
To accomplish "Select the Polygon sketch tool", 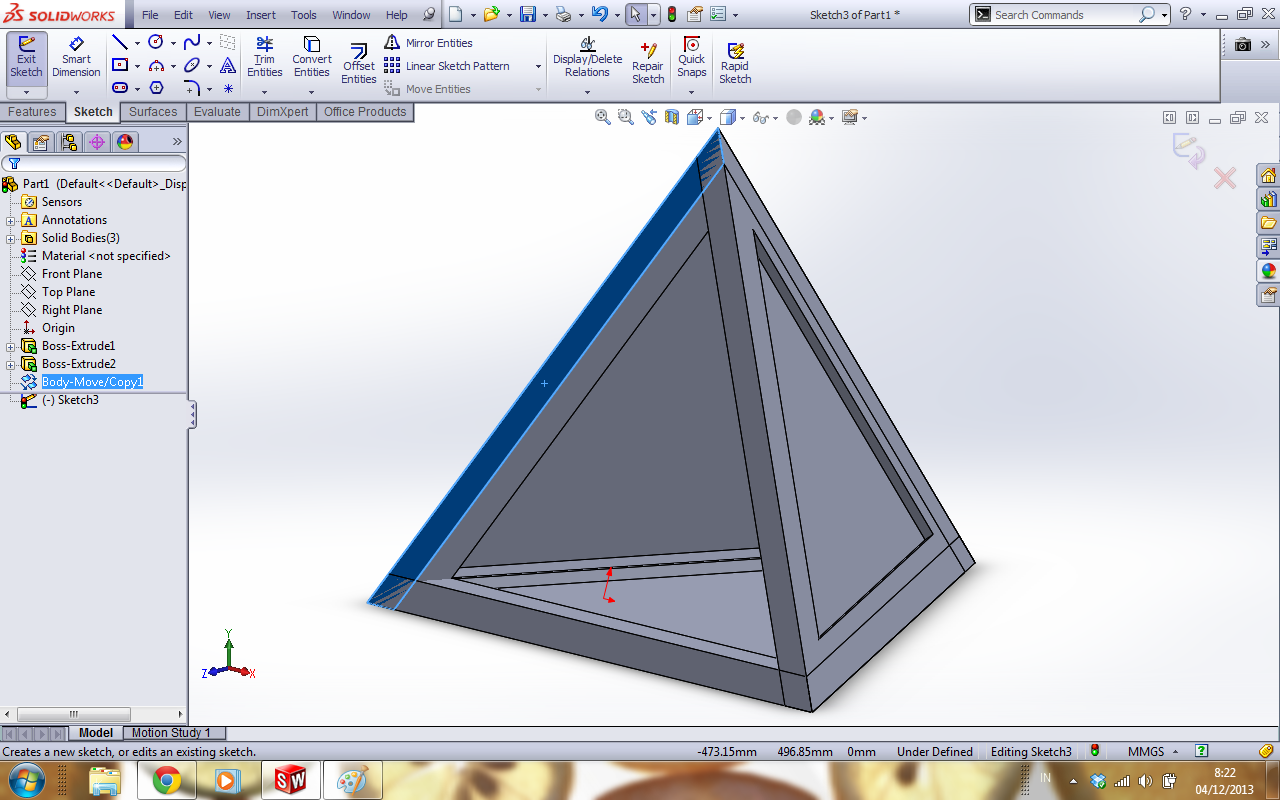I will coord(156,88).
